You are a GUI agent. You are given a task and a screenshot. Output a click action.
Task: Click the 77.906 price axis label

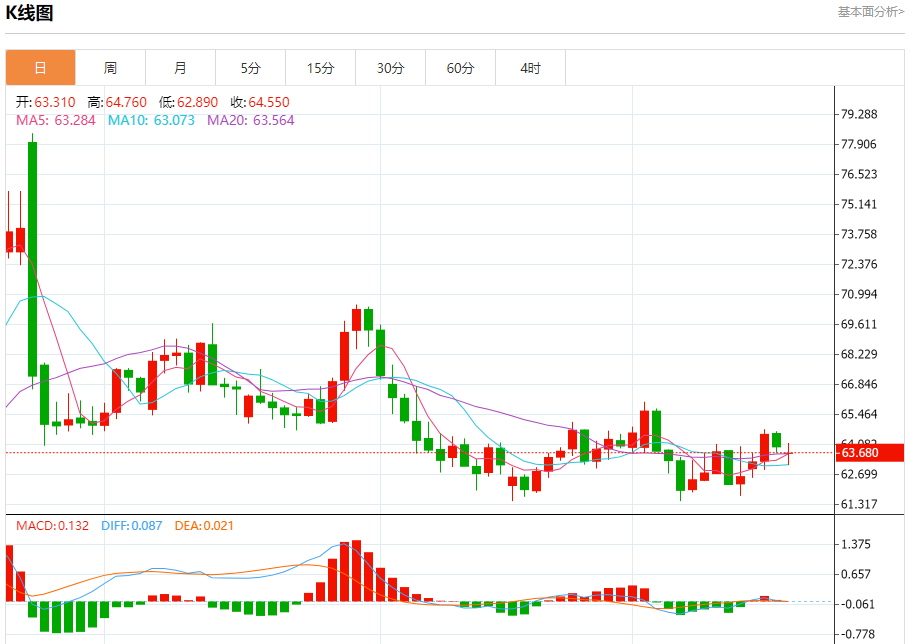tap(859, 144)
